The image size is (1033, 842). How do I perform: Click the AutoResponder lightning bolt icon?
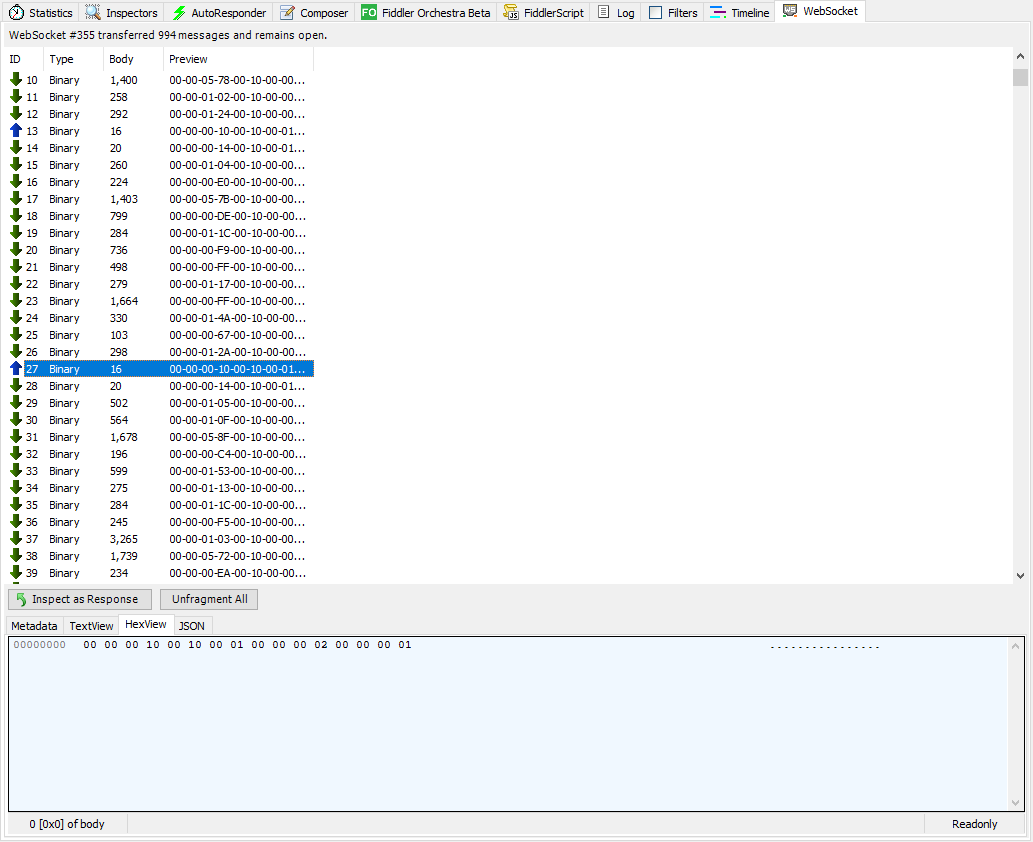pos(179,13)
